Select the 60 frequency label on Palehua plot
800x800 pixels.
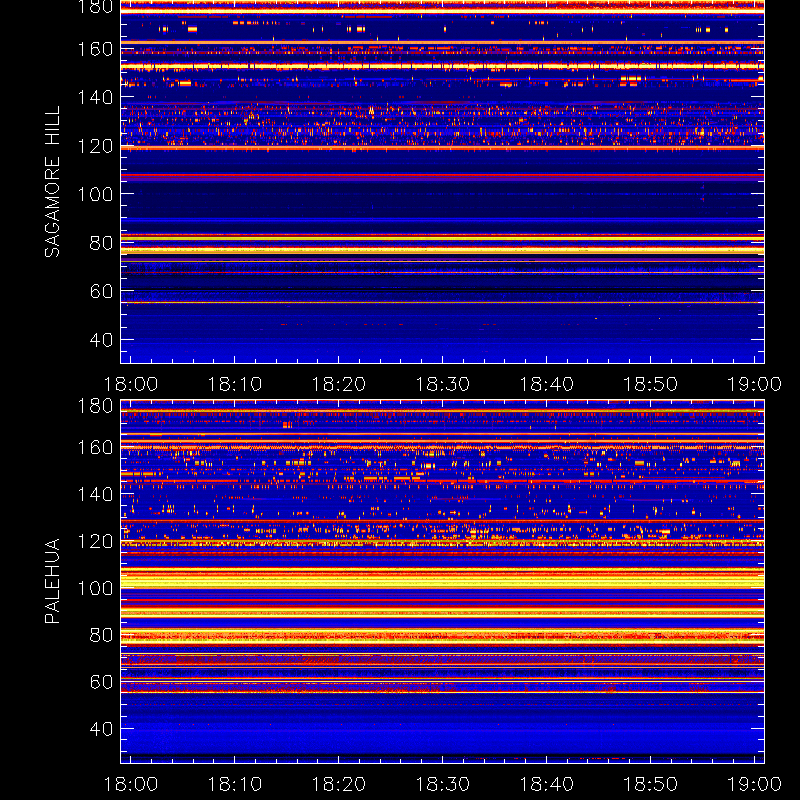coord(101,682)
